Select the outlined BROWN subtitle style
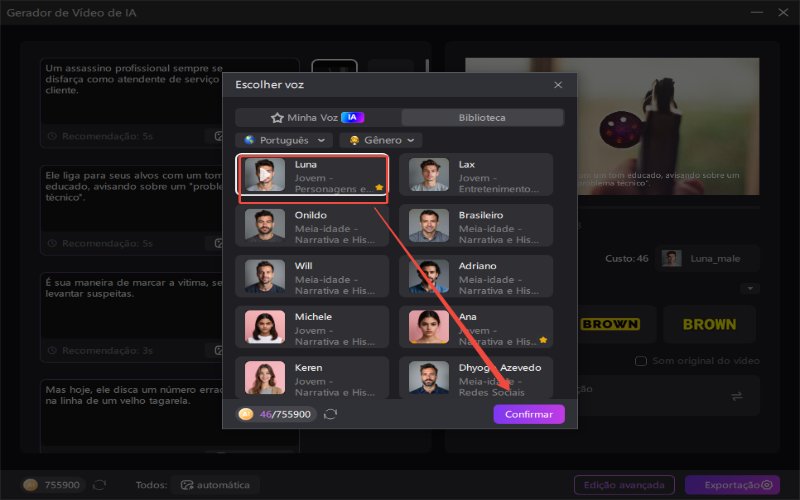Image resolution: width=800 pixels, height=500 pixels. coord(610,324)
